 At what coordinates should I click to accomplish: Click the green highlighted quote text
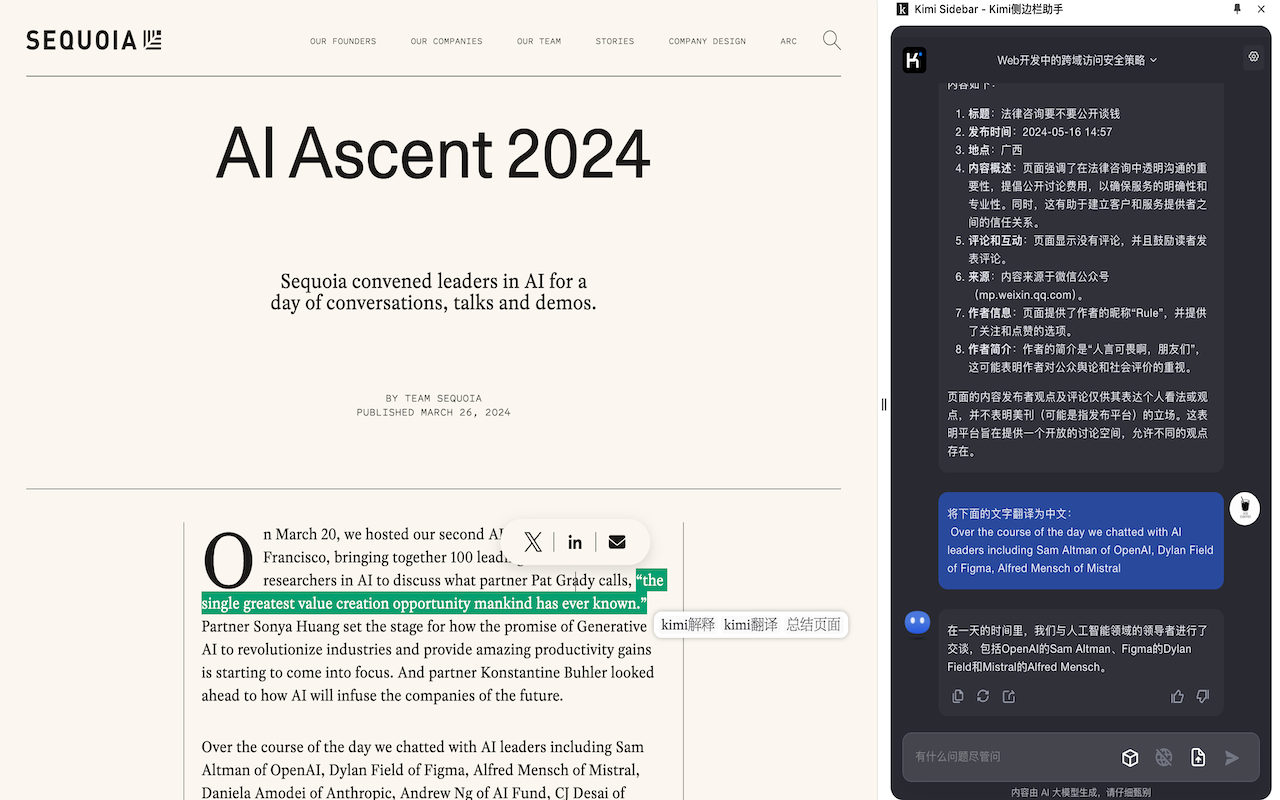[x=434, y=592]
